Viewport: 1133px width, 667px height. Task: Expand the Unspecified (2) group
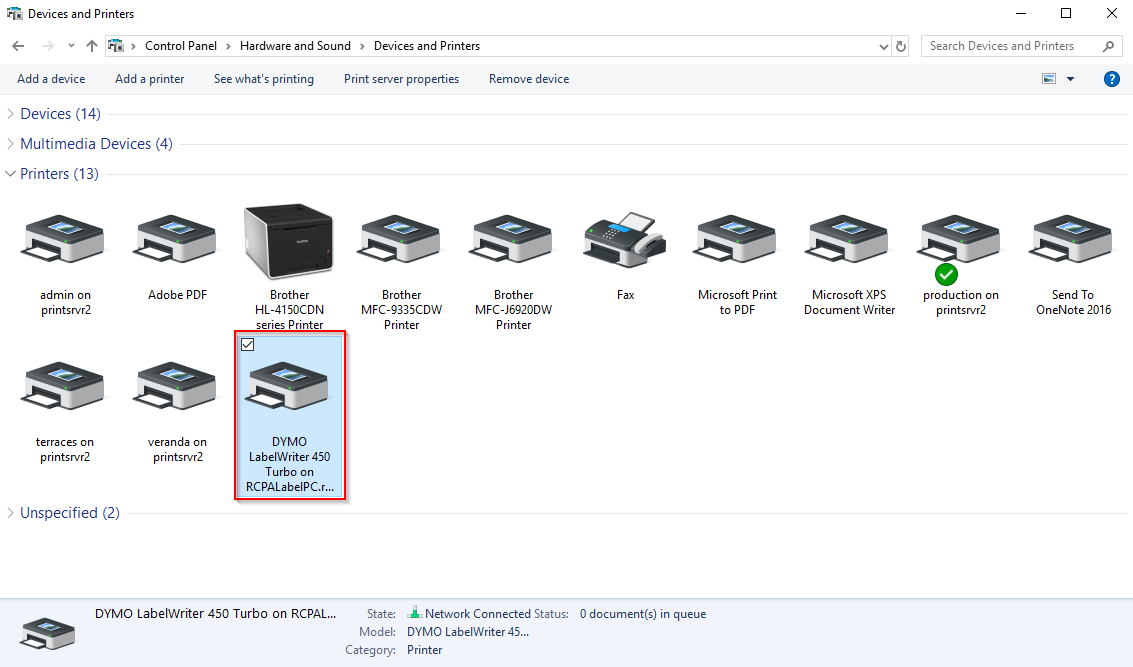10,512
